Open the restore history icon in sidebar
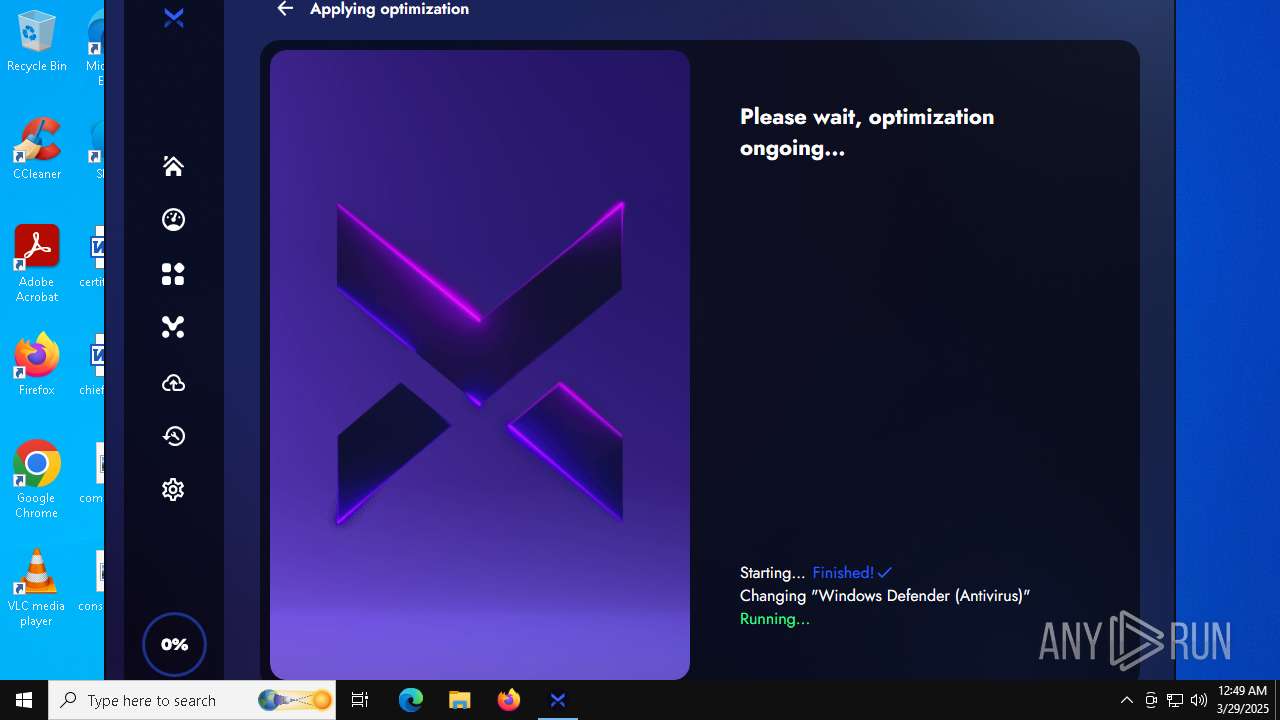The image size is (1280, 720). 173,436
